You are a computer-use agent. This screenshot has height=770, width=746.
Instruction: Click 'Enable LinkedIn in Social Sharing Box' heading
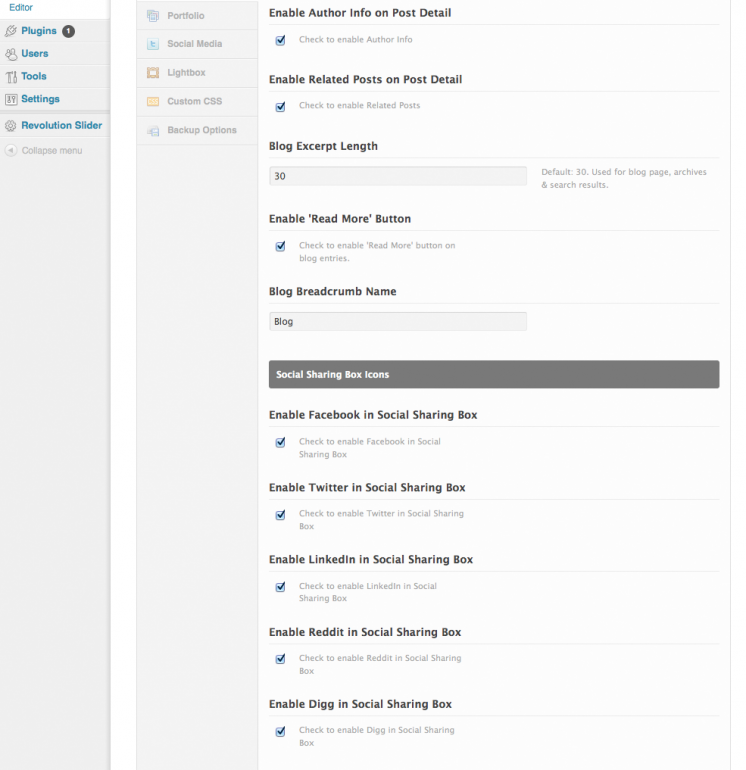(x=371, y=560)
